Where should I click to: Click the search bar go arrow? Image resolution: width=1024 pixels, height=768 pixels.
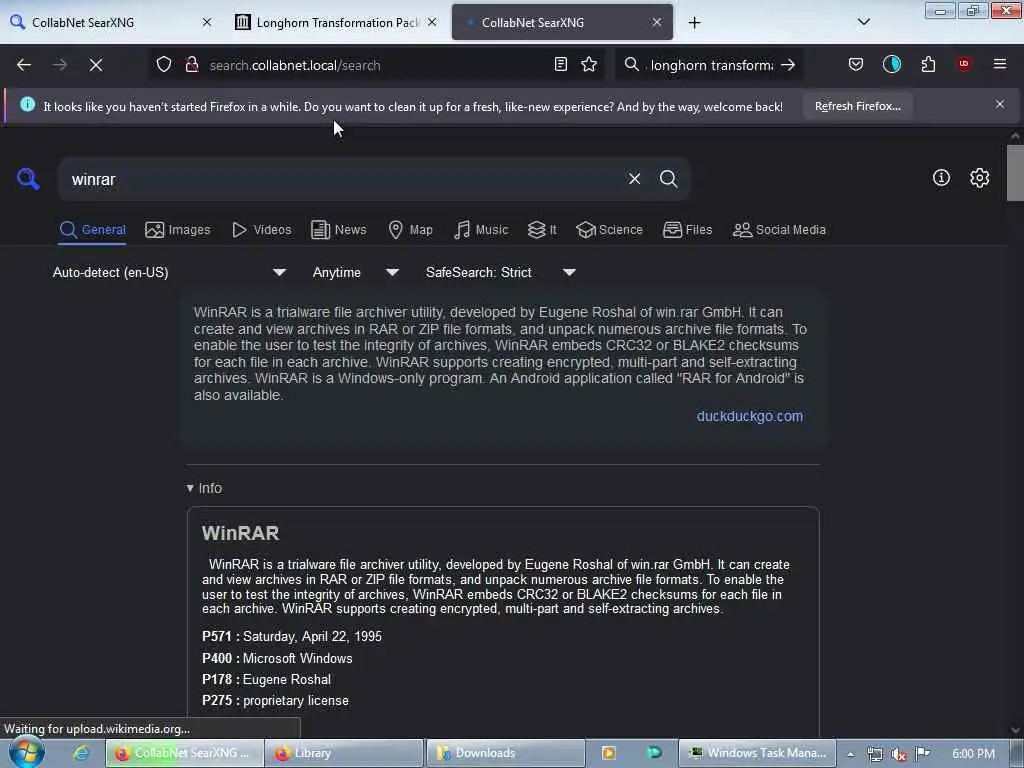[788, 65]
